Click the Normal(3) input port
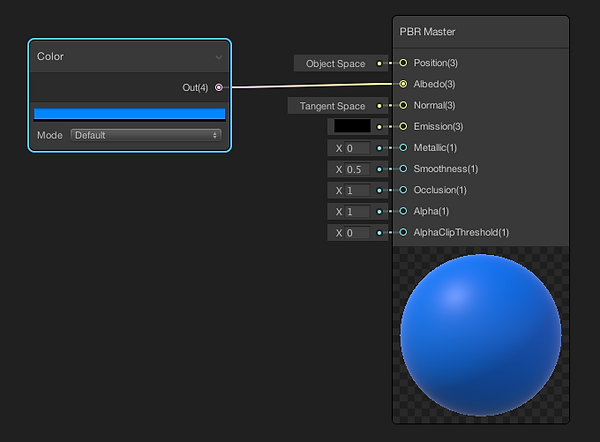The width and height of the screenshot is (600, 442). coord(403,105)
